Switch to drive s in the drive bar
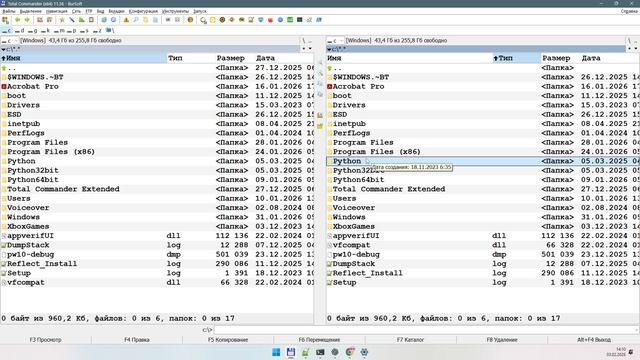The width and height of the screenshot is (640, 360). [x=84, y=31]
